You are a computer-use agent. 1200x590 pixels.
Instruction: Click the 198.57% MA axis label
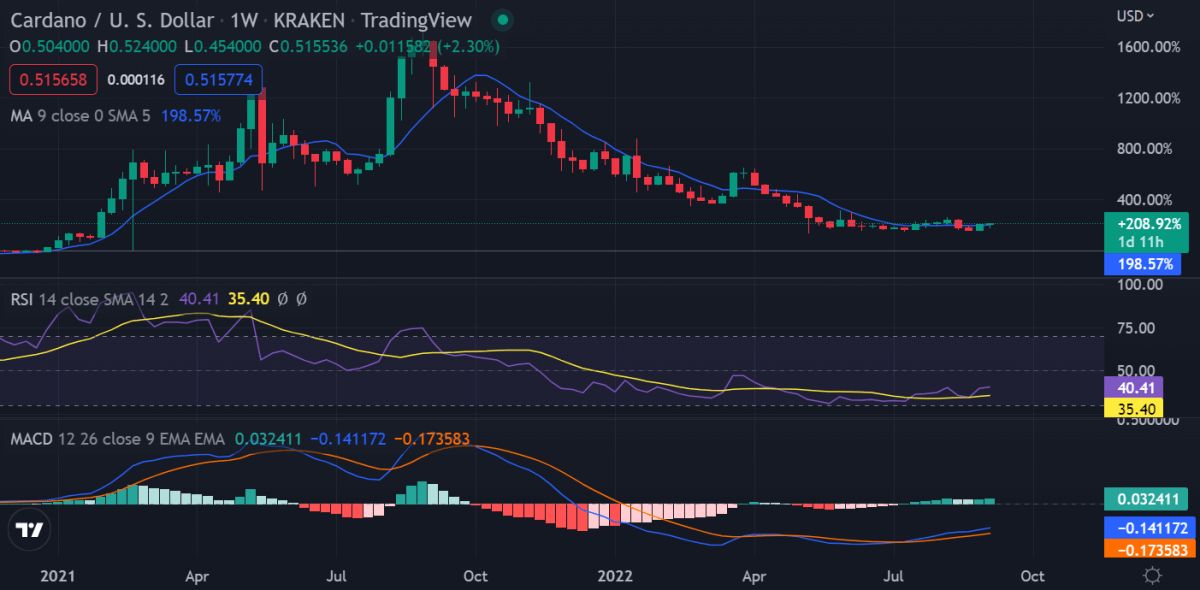click(1142, 265)
